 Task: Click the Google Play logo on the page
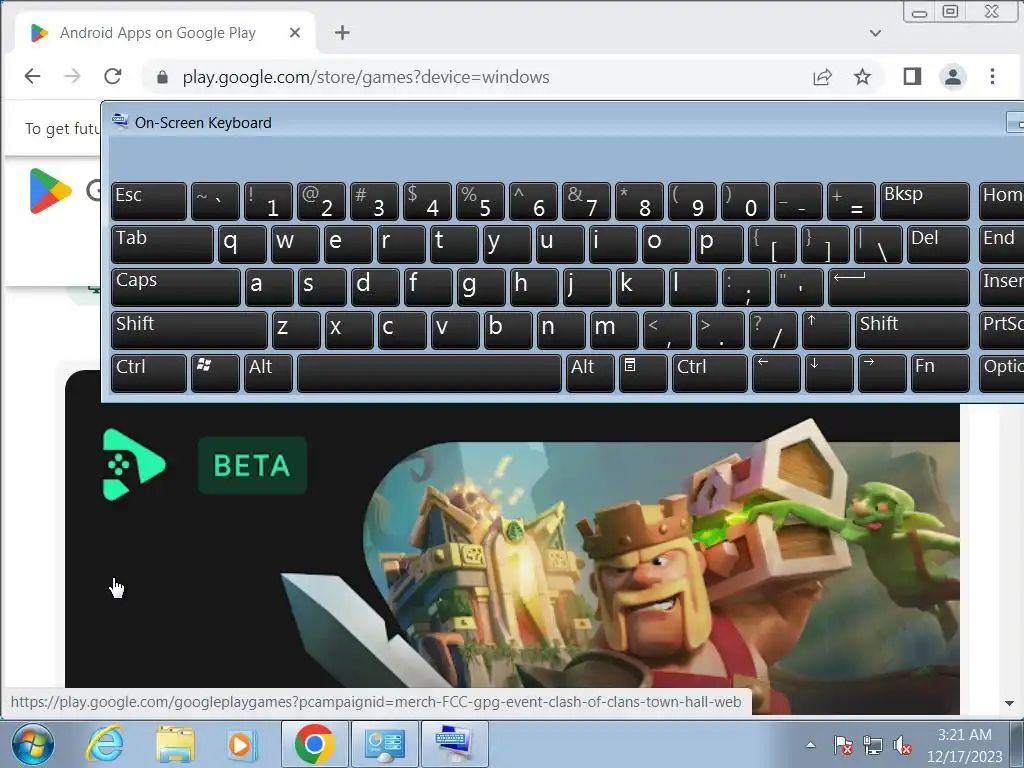pos(50,191)
